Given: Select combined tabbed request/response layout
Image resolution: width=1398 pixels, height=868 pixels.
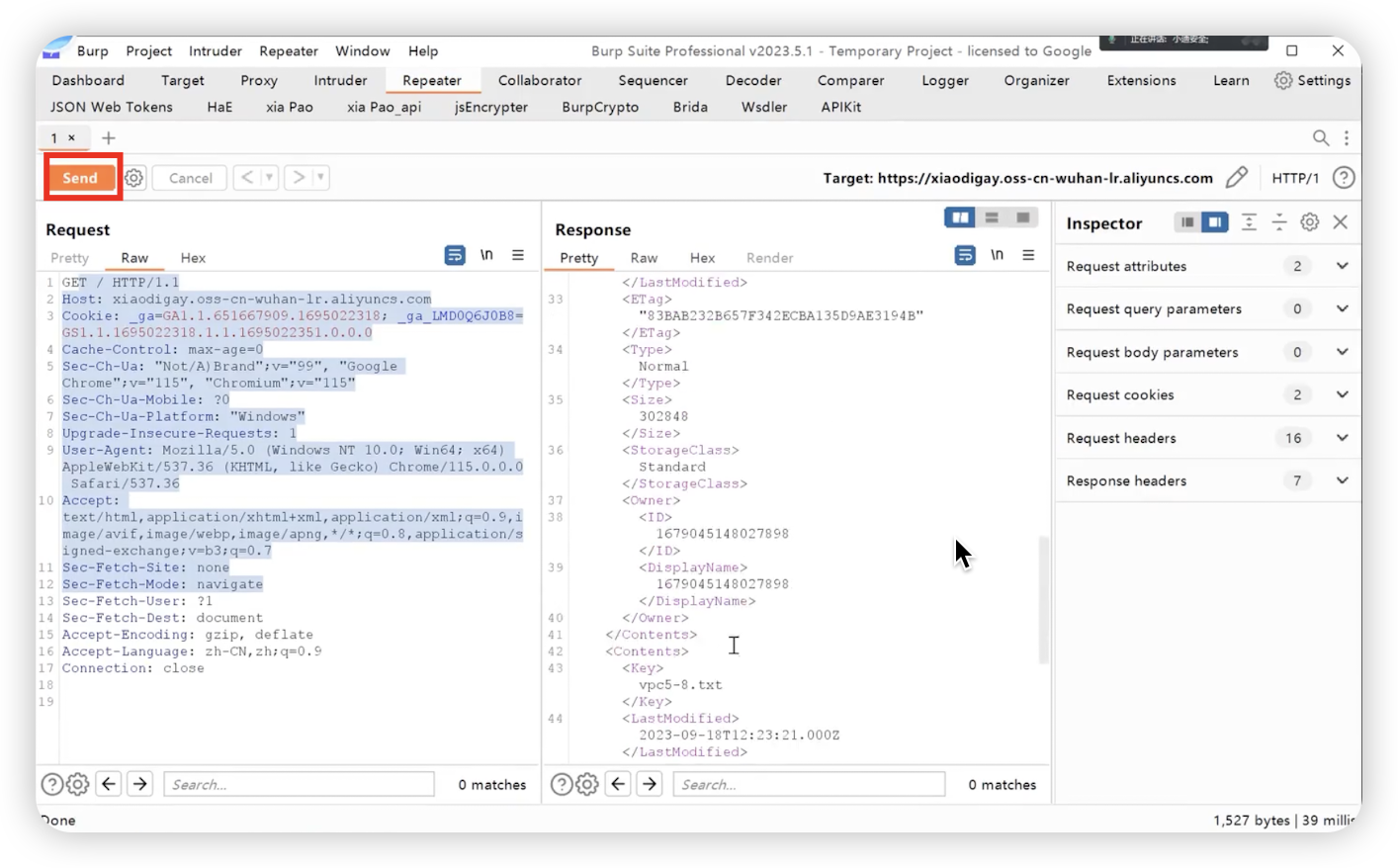Looking at the screenshot, I should [1023, 217].
